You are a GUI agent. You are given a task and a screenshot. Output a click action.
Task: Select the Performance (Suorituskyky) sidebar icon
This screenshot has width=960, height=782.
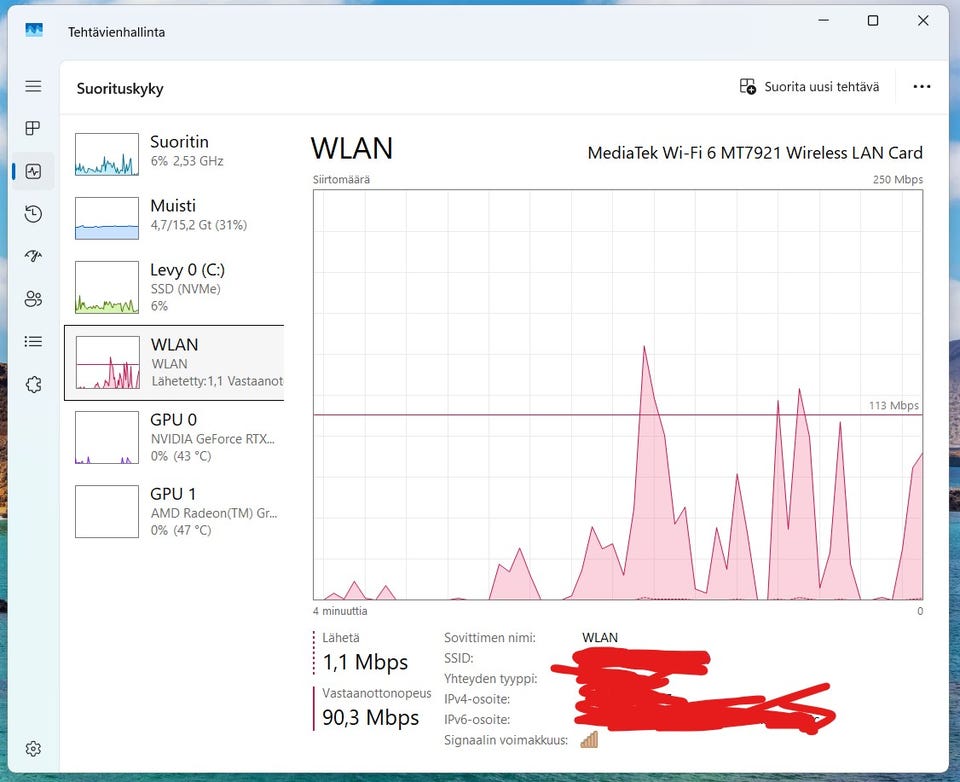[33, 171]
